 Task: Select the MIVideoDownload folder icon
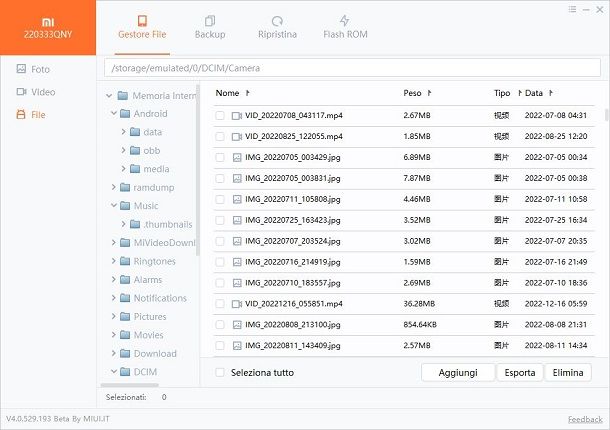pos(125,242)
